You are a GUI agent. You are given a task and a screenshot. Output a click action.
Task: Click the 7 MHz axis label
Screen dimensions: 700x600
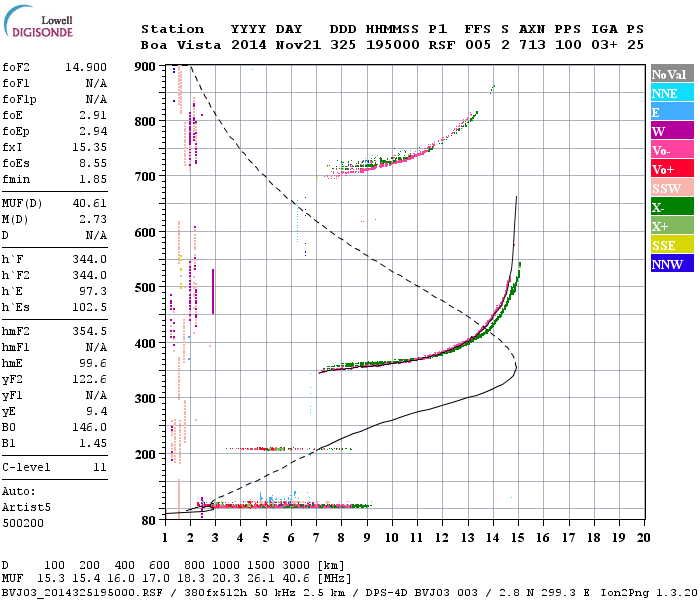coord(316,538)
